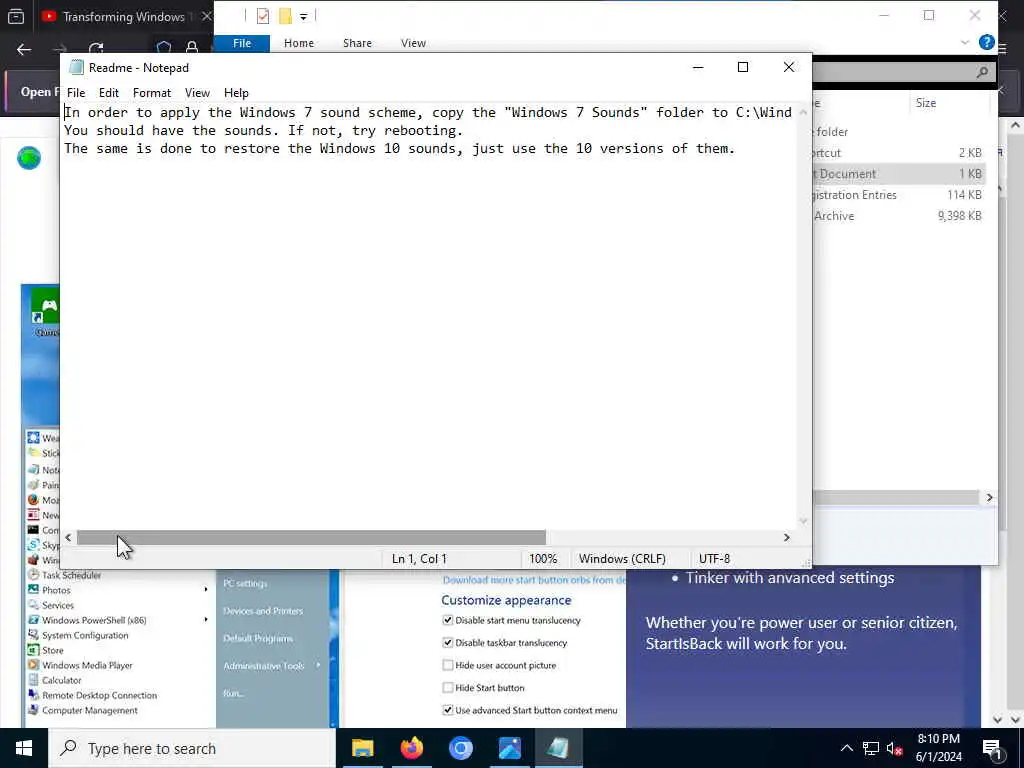The width and height of the screenshot is (1024, 768).
Task: Enable the Hide Start button checkbox
Action: tap(447, 688)
